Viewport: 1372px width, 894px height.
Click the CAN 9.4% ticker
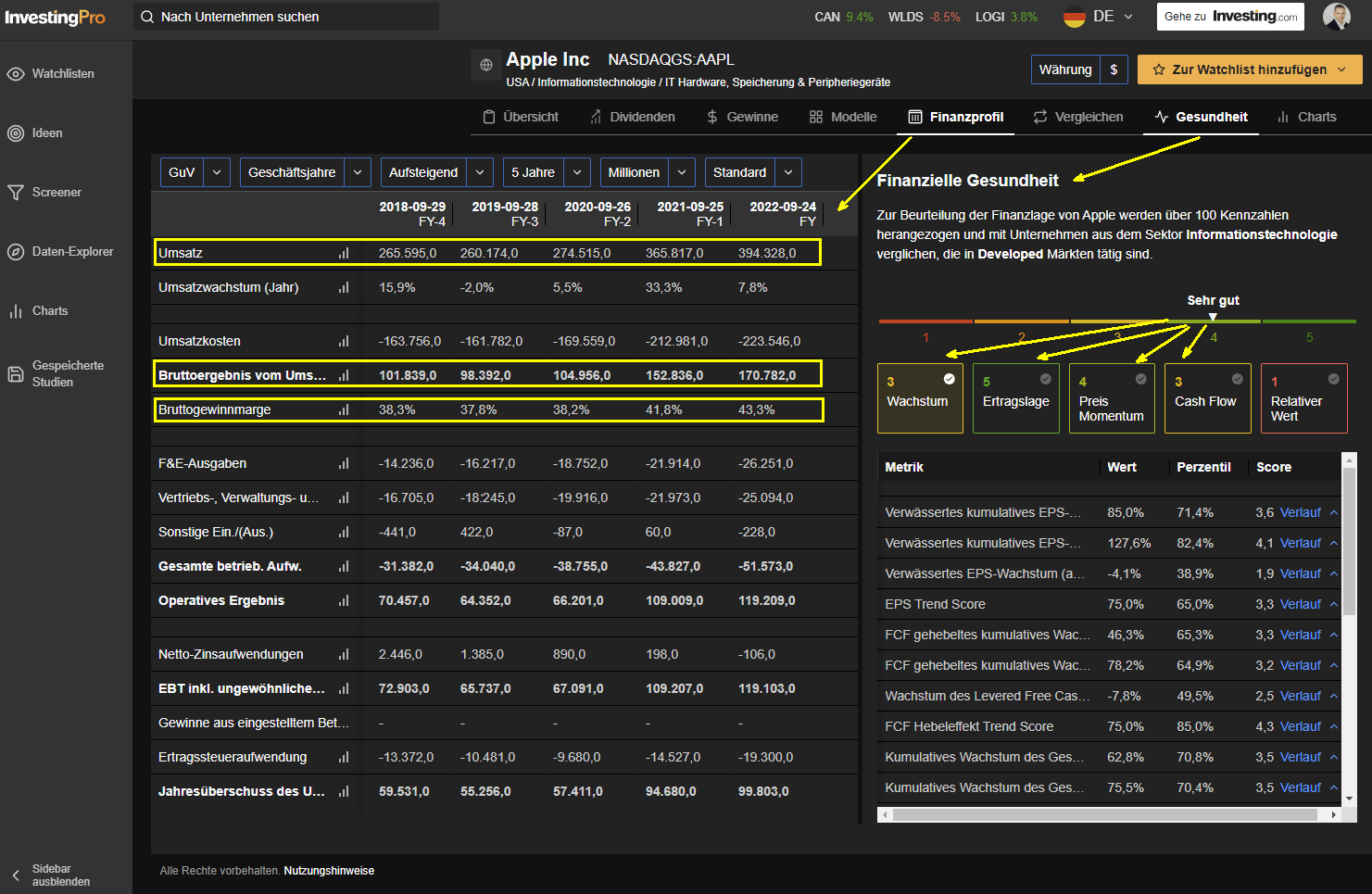(x=844, y=17)
